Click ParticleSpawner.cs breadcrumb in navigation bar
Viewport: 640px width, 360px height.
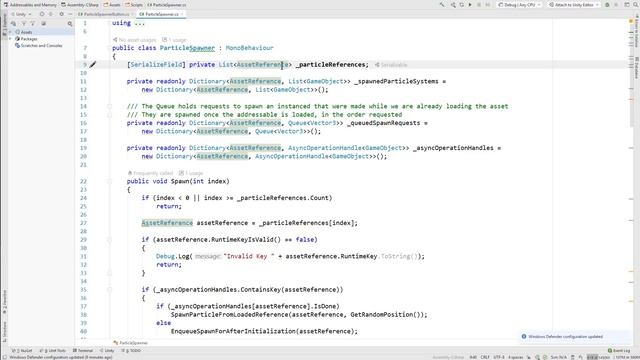coord(167,5)
